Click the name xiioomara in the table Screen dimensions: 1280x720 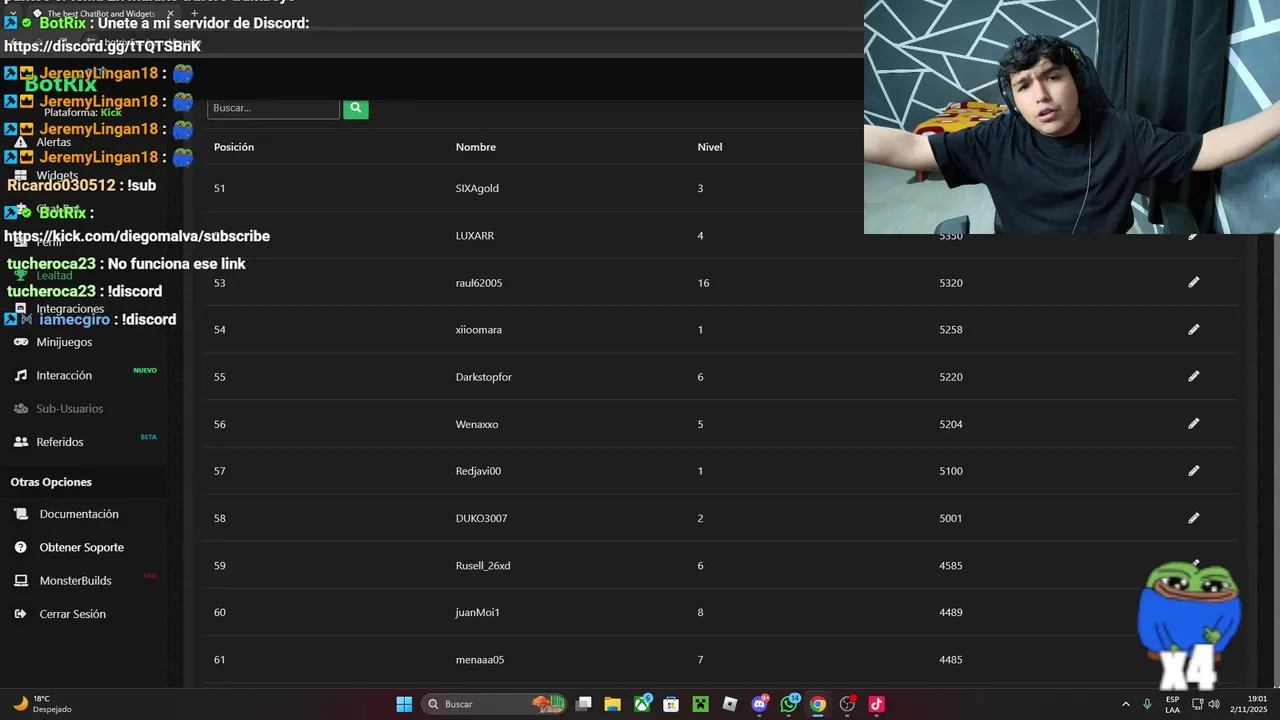[x=479, y=330]
